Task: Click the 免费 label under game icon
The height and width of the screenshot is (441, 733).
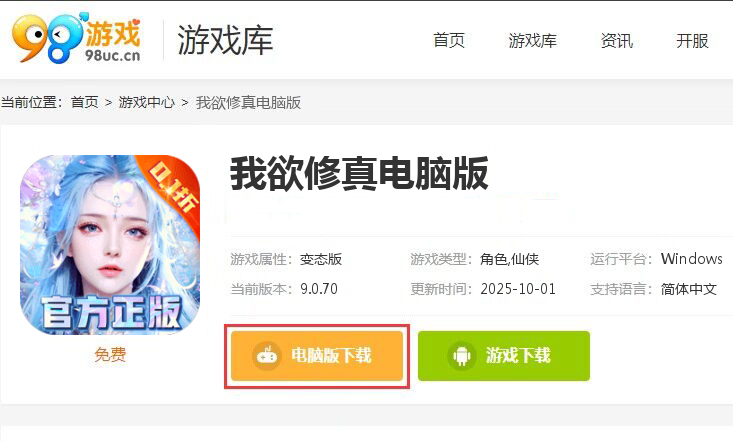Action: [110, 354]
